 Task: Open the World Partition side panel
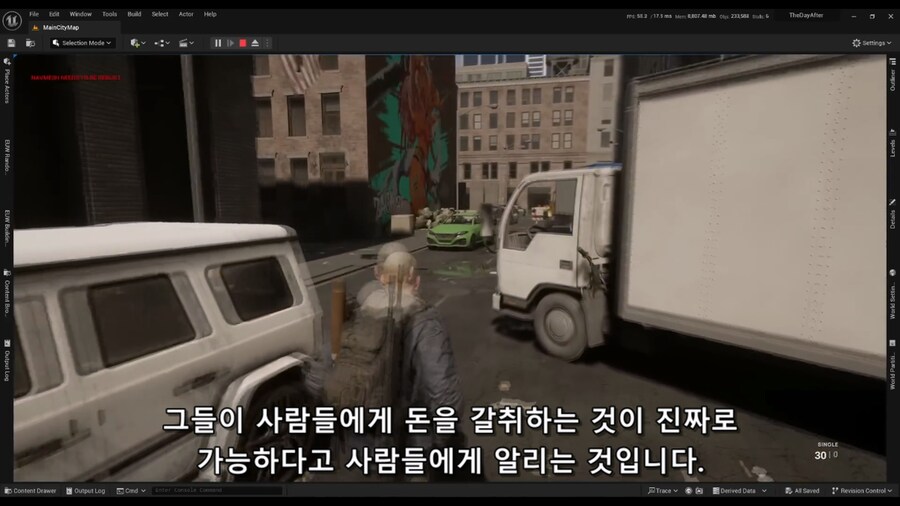893,365
